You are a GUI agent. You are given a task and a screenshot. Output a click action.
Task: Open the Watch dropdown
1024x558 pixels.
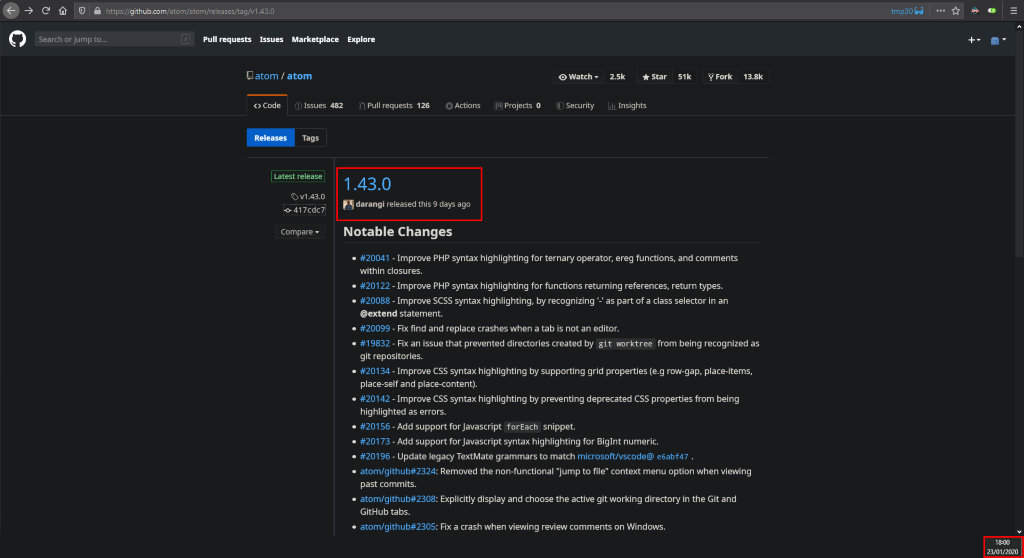pos(579,76)
